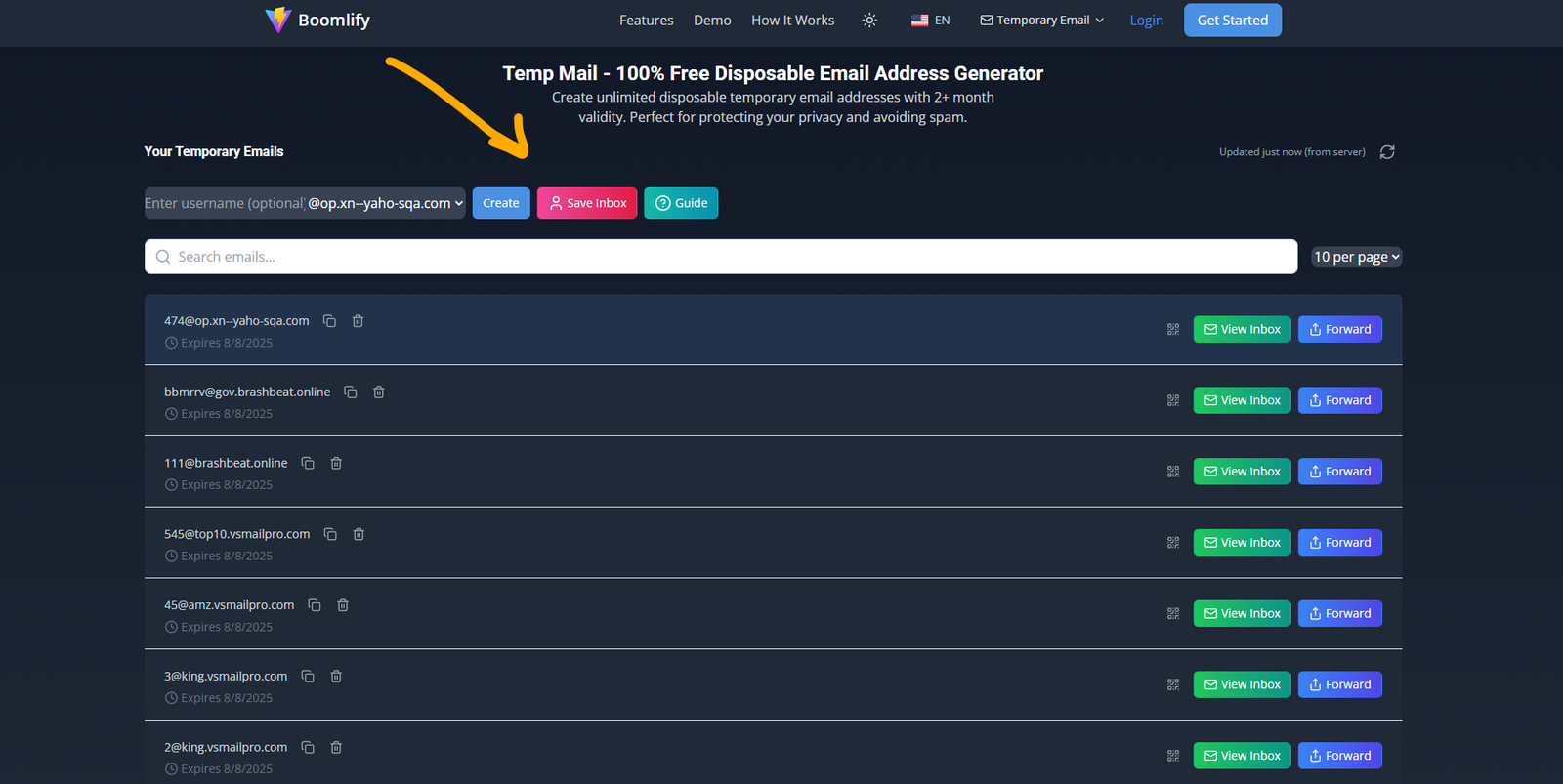Show QR code for 45@amz.vsmailpro.com

point(1173,614)
